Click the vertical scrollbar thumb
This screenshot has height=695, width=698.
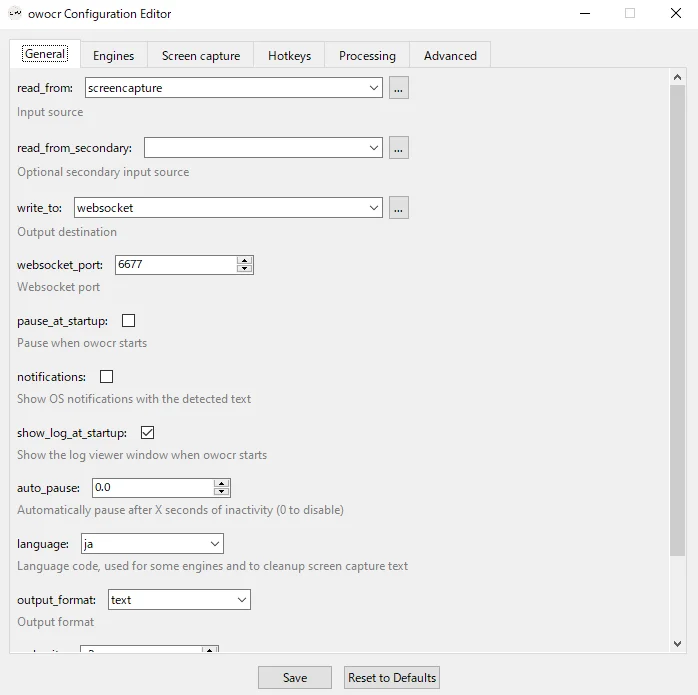point(677,320)
